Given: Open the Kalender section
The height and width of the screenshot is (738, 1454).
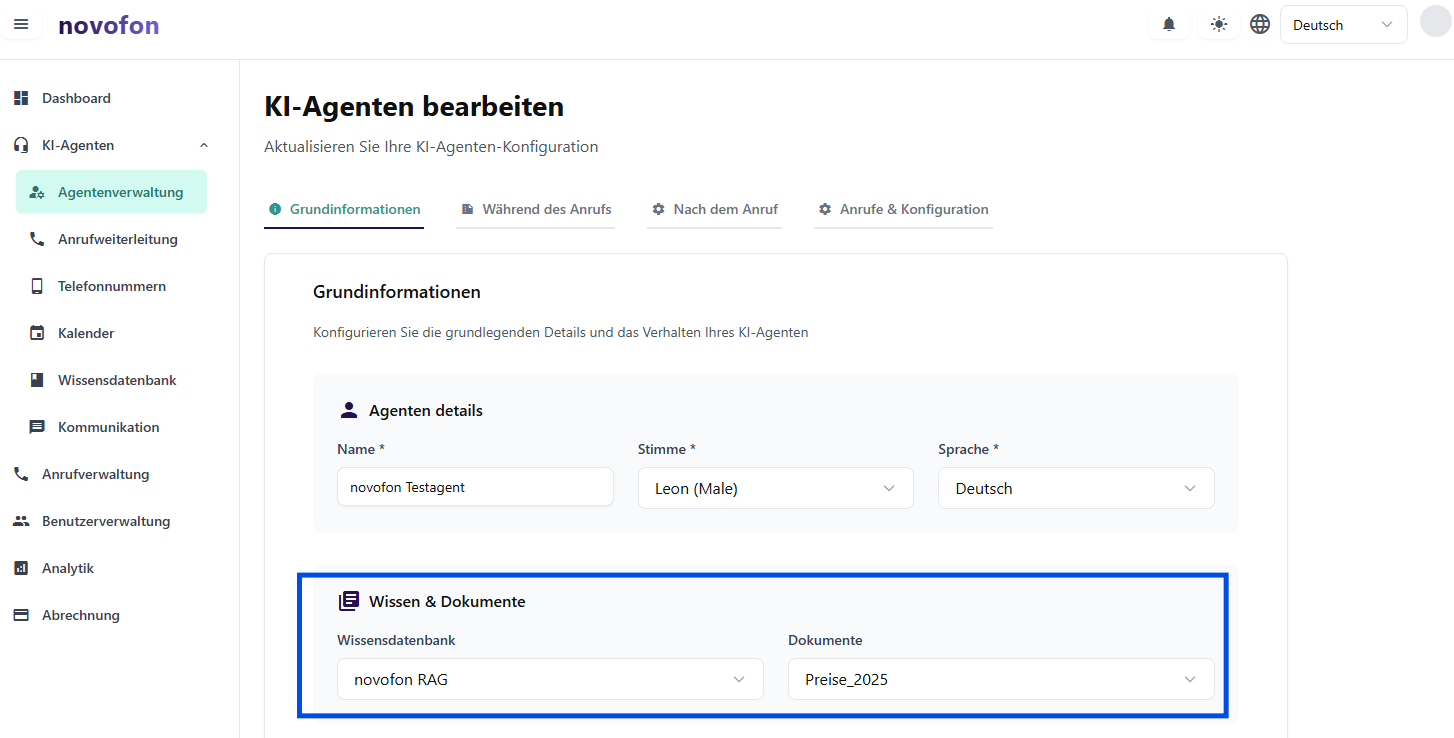Looking at the screenshot, I should point(86,333).
